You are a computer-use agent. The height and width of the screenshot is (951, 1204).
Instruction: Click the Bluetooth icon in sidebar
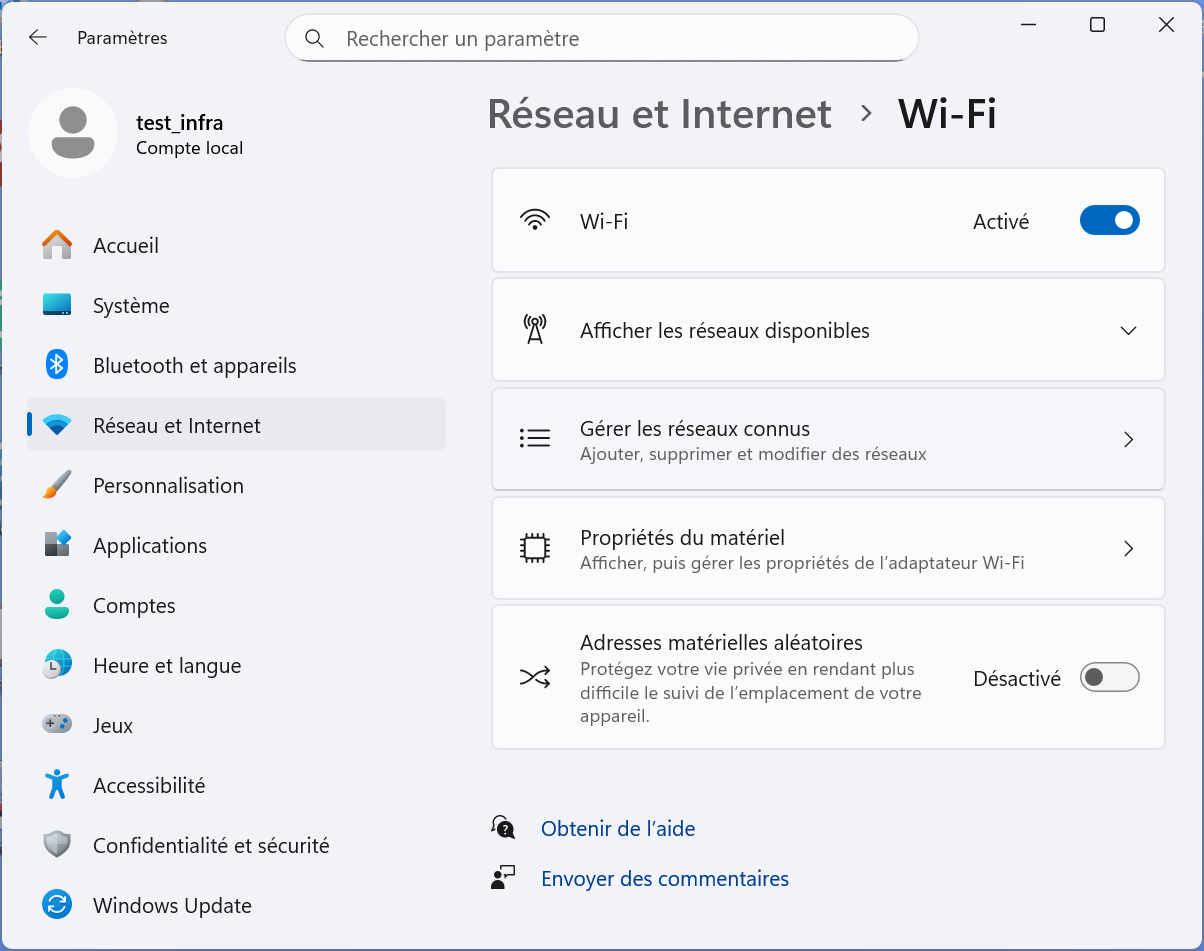pyautogui.click(x=57, y=365)
